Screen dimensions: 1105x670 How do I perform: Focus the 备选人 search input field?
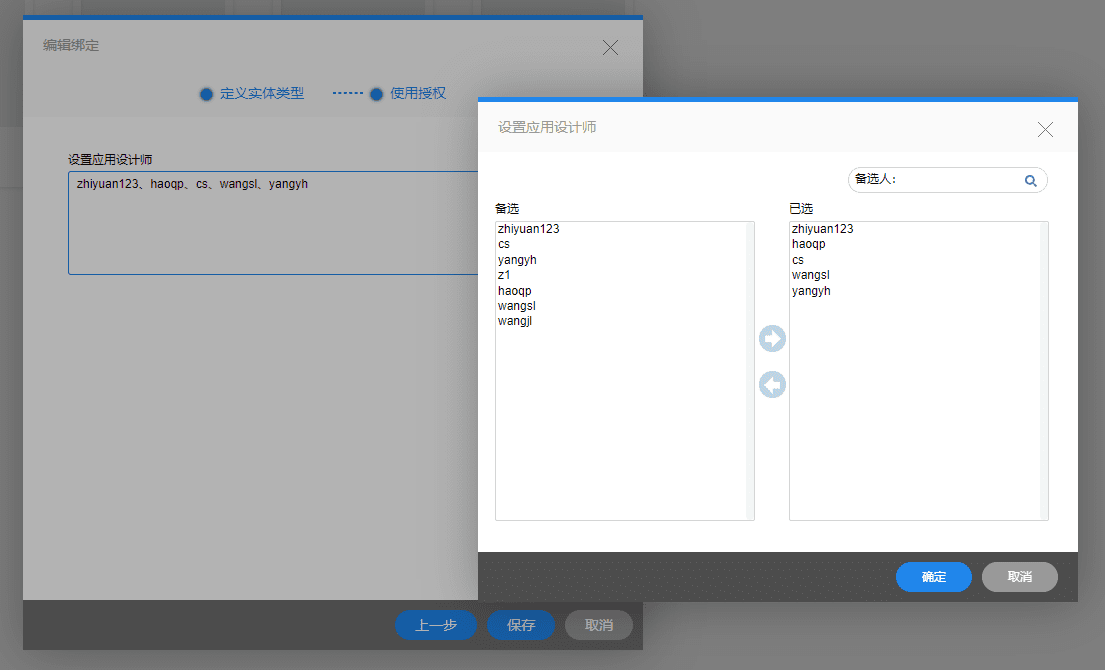point(947,180)
